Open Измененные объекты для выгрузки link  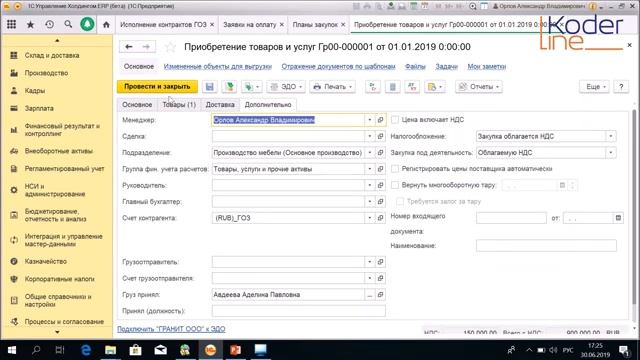pos(218,67)
